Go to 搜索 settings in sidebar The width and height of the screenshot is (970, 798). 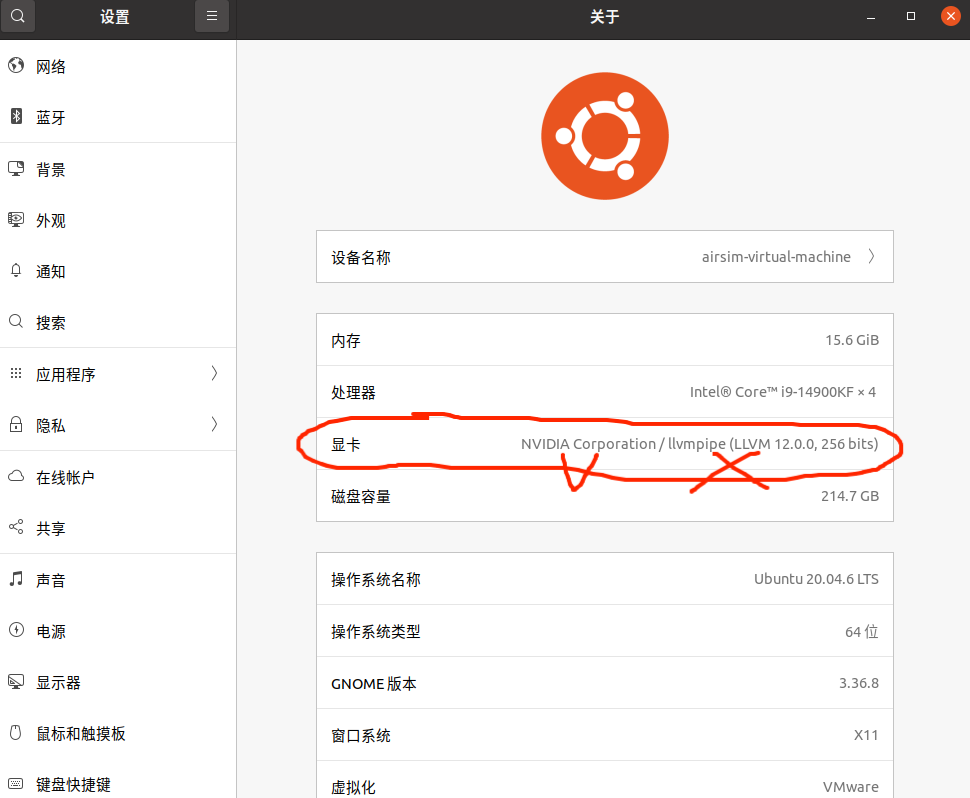(x=118, y=322)
